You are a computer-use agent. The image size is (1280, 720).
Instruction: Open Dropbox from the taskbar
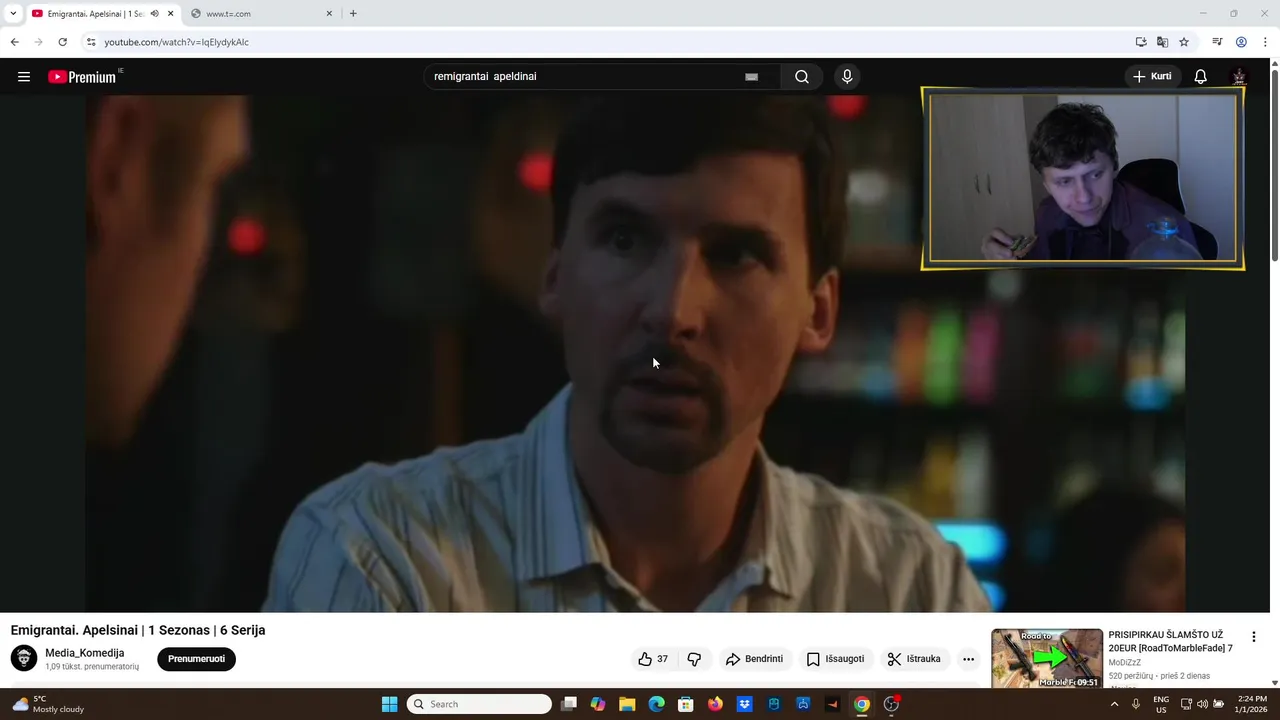pyautogui.click(x=744, y=704)
